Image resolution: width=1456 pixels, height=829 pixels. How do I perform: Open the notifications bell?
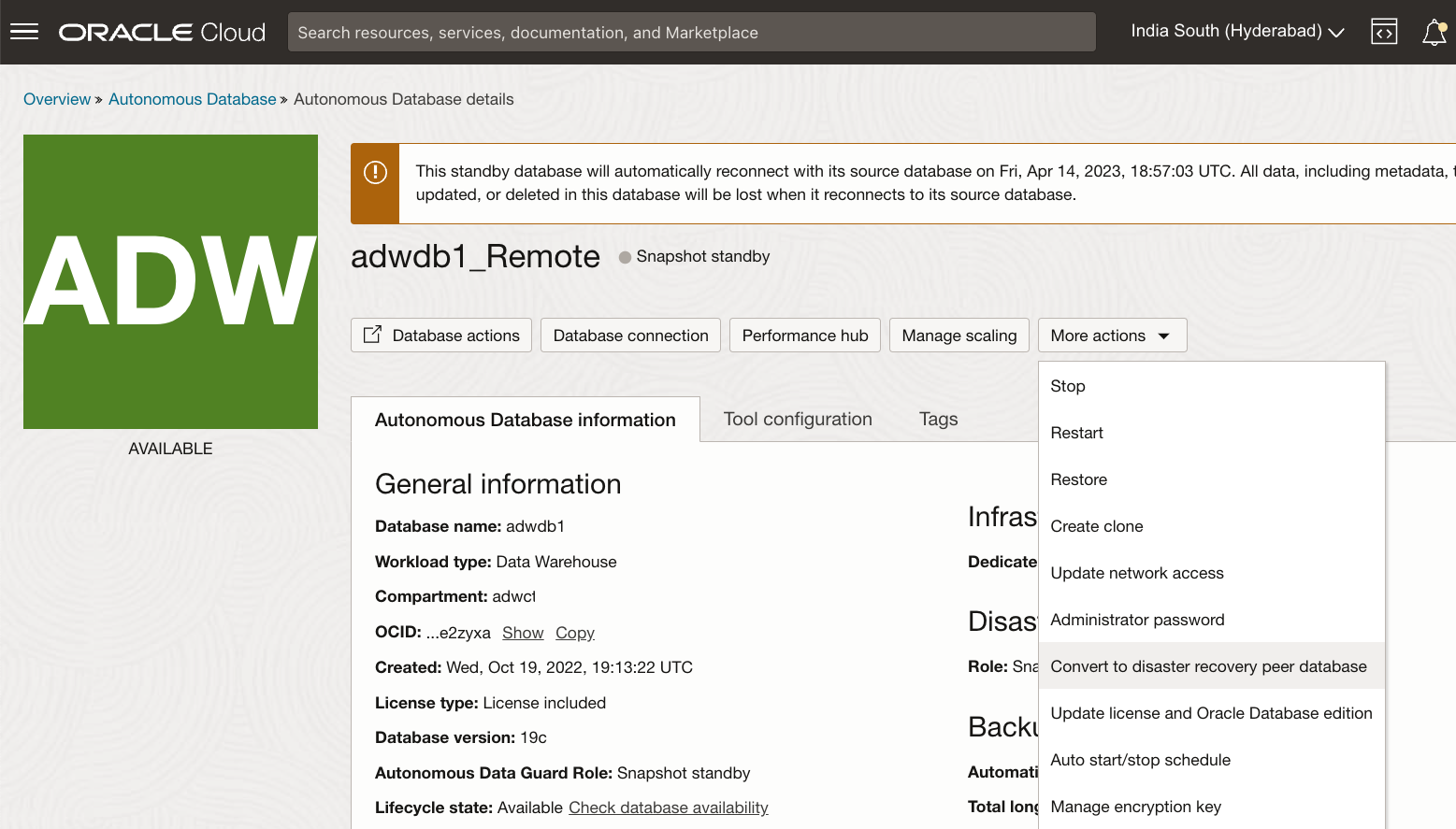click(x=1434, y=33)
